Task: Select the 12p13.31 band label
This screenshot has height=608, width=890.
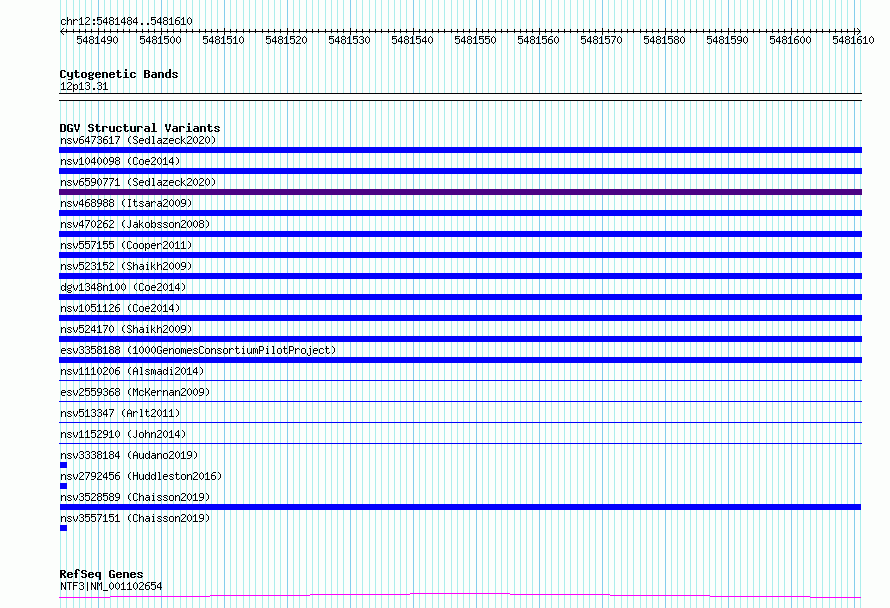Action: pos(84,86)
